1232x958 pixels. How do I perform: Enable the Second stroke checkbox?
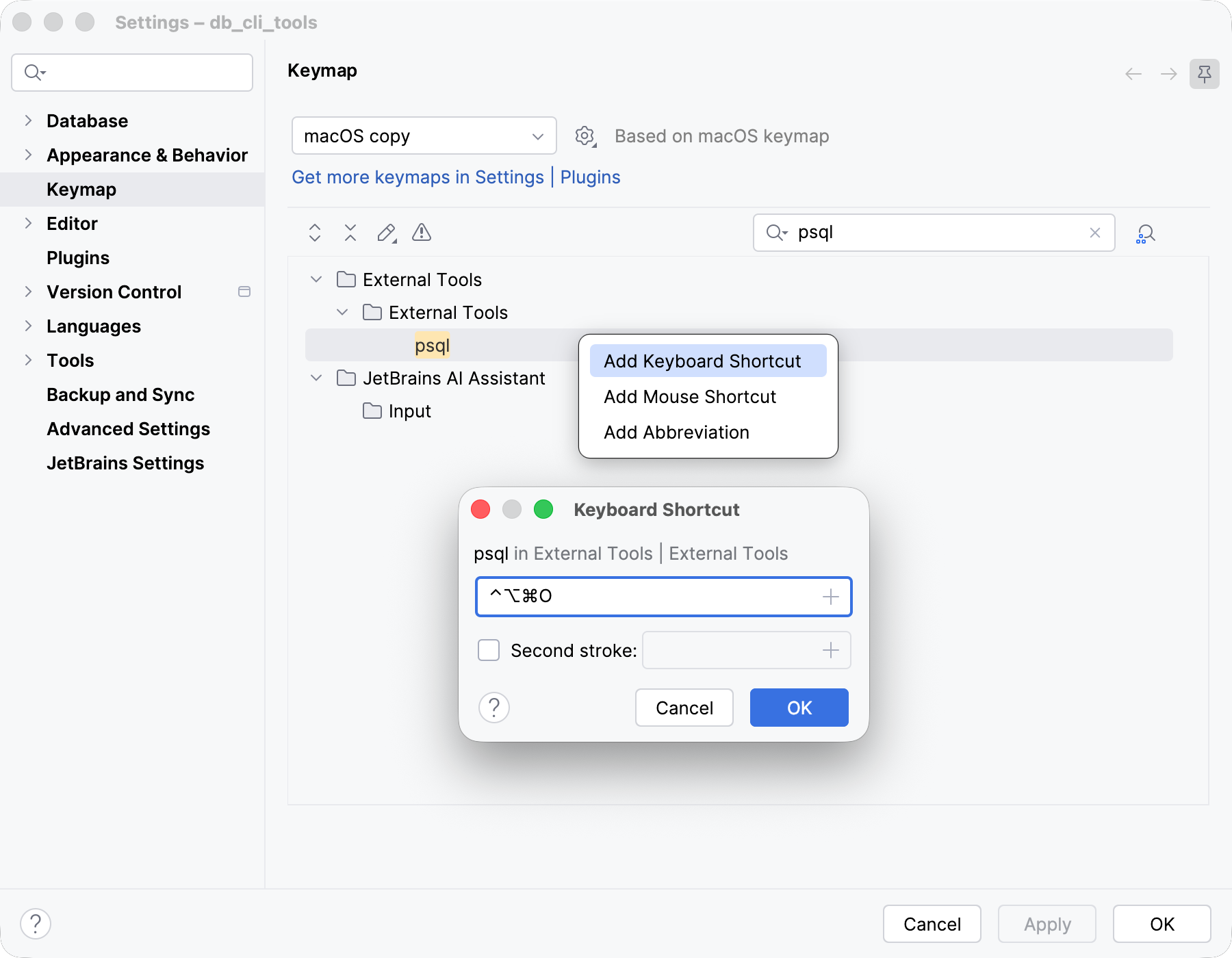click(489, 650)
